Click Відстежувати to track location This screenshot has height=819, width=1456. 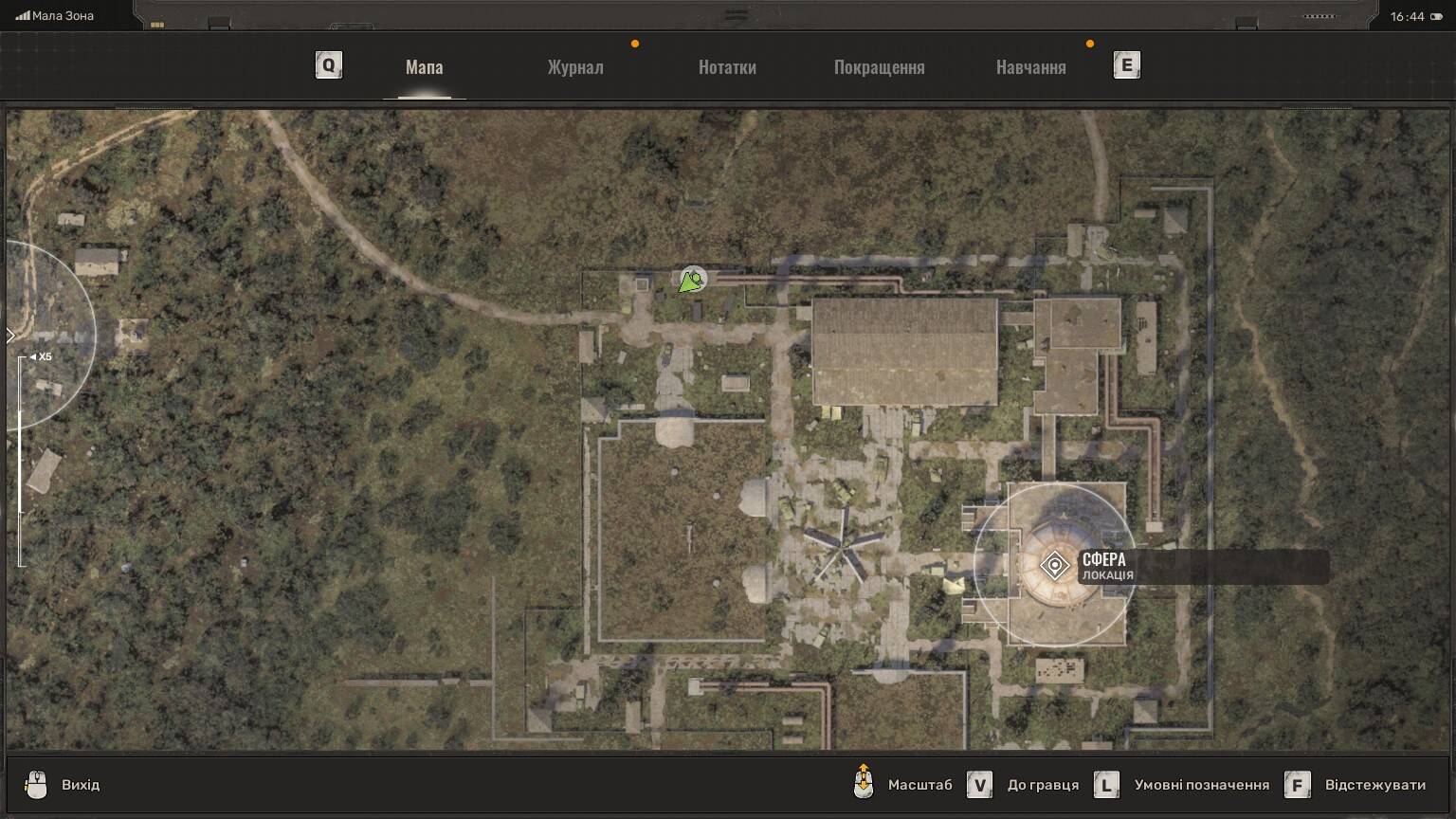click(x=1375, y=785)
